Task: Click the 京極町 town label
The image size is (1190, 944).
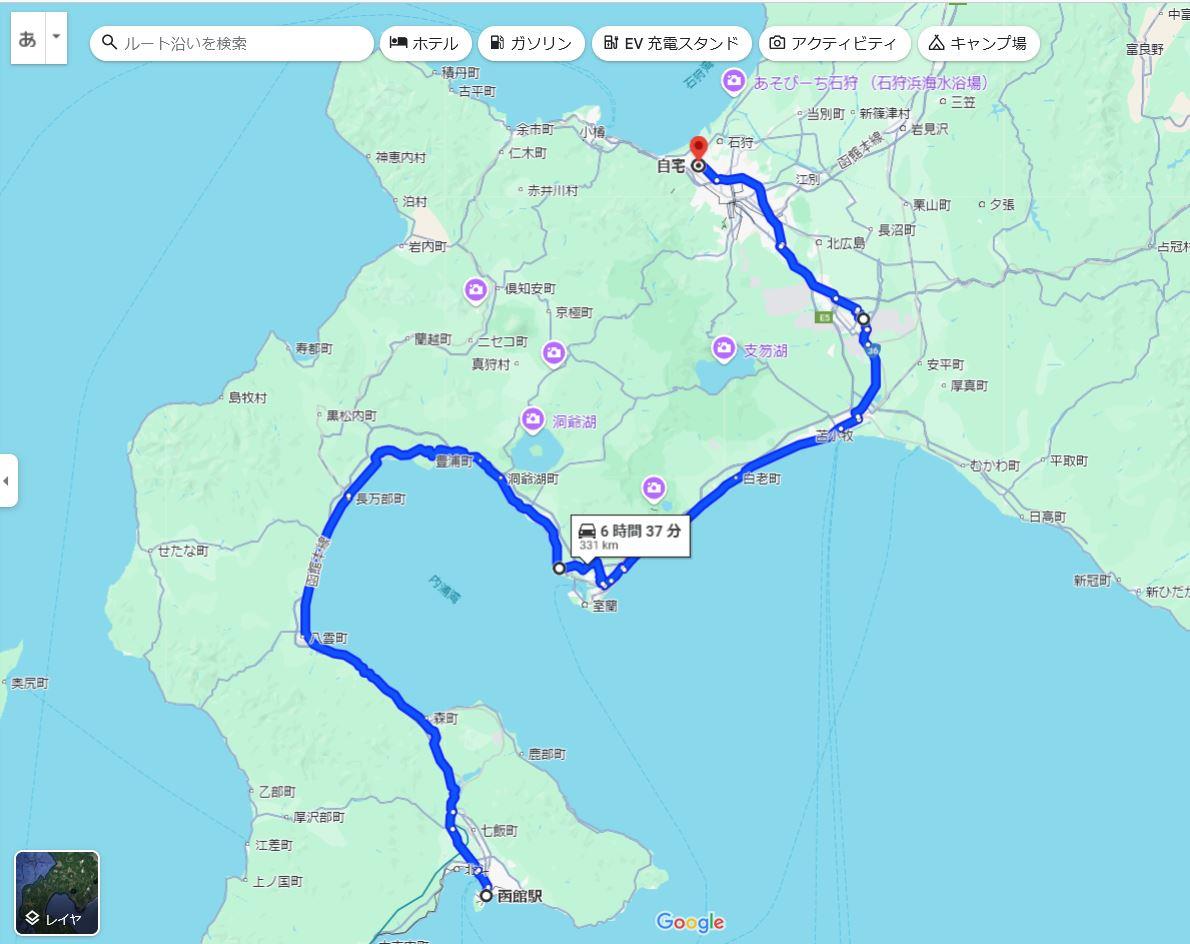Action: [x=575, y=312]
